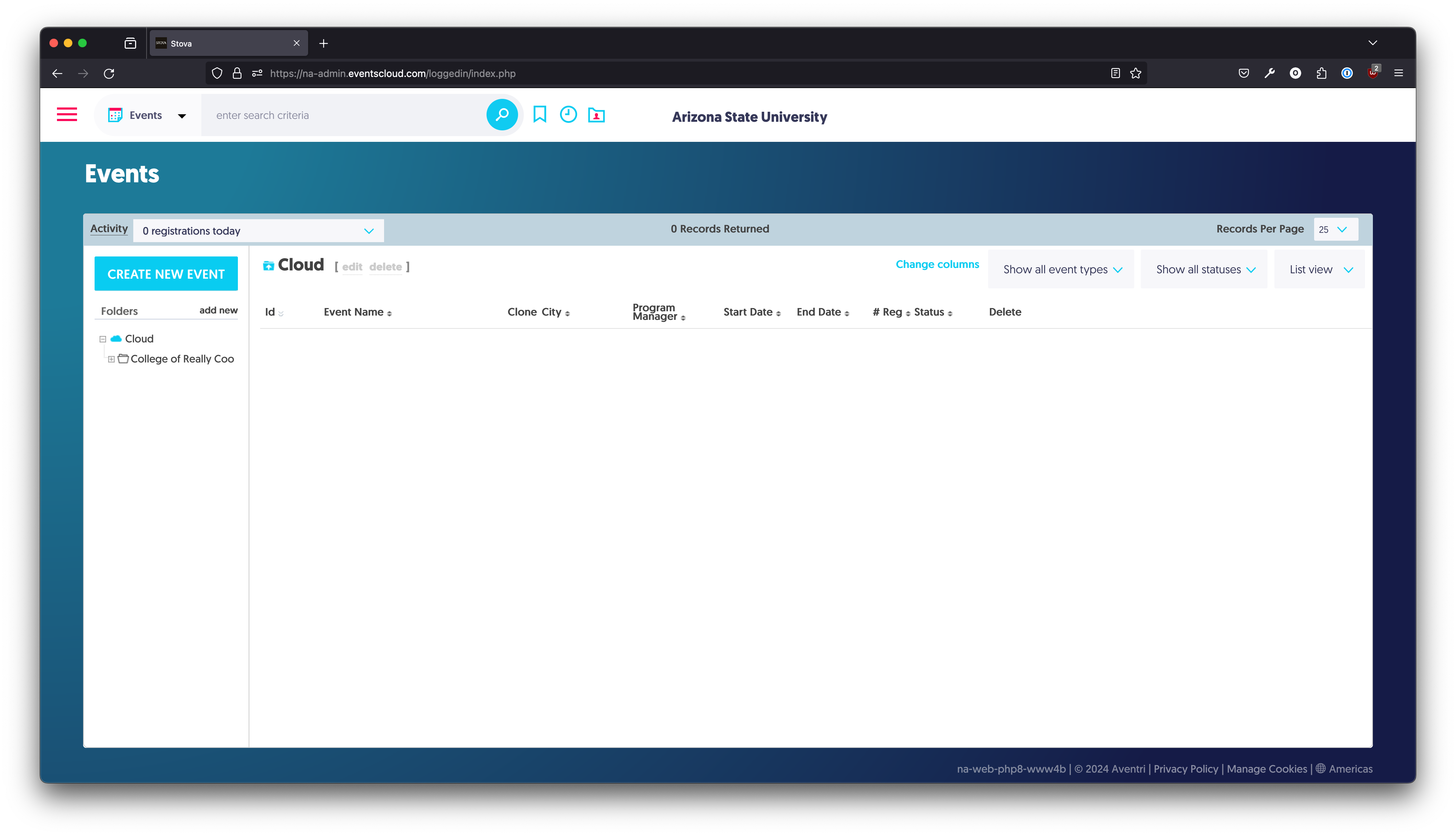This screenshot has height=836, width=1456.
Task: Open the Pocket save icon
Action: [x=1244, y=73]
